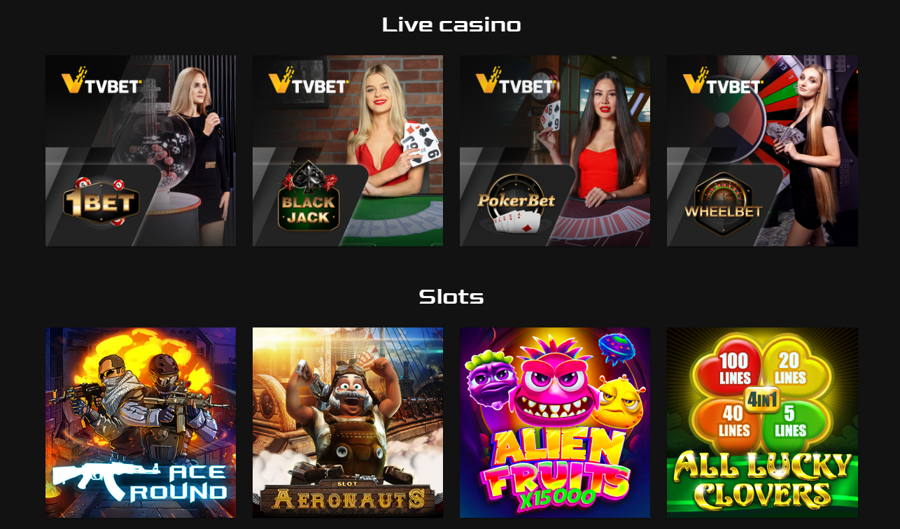Screen dimensions: 900x529
Task: Open the Ace Round slot
Action: coord(141,423)
